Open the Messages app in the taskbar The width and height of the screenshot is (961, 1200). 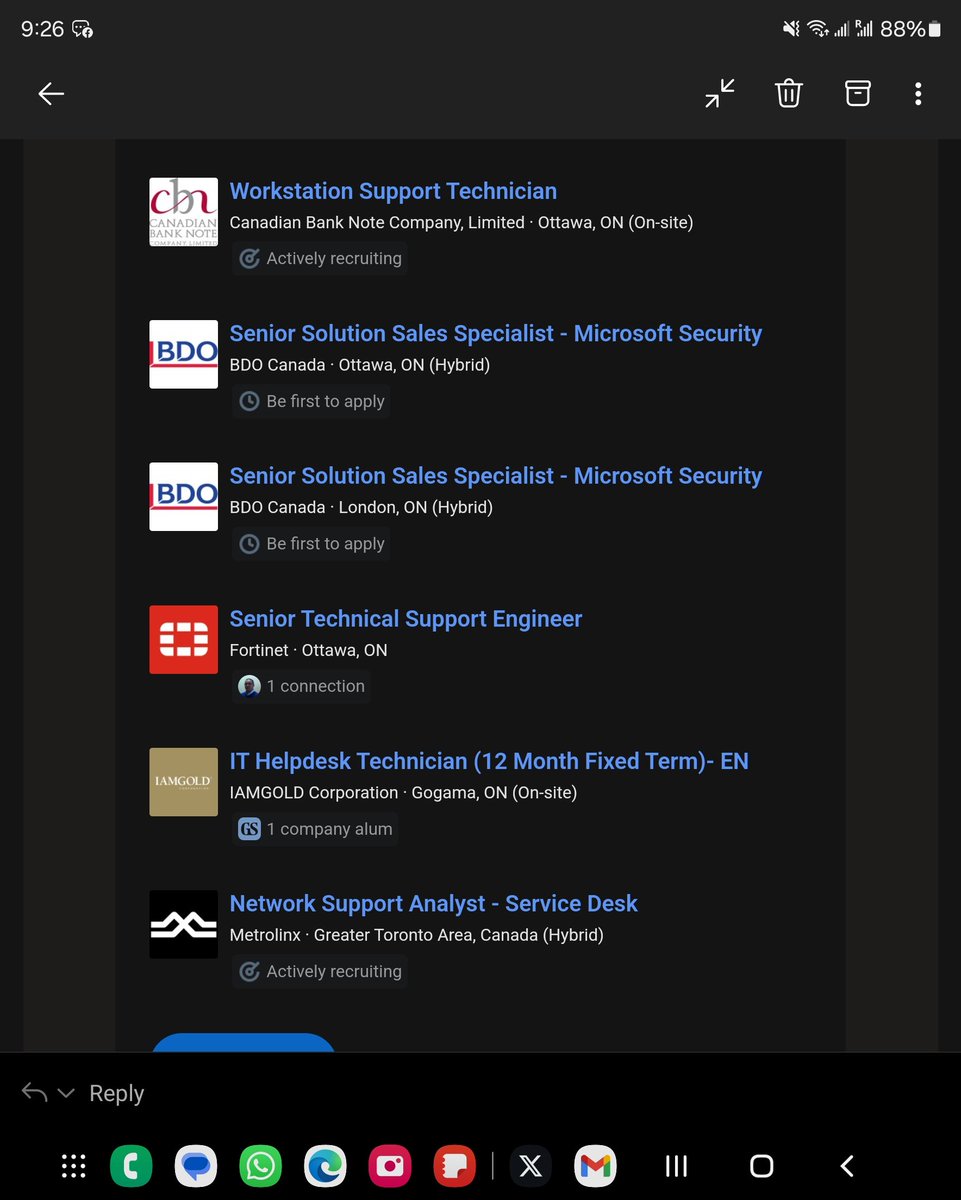coord(196,1166)
